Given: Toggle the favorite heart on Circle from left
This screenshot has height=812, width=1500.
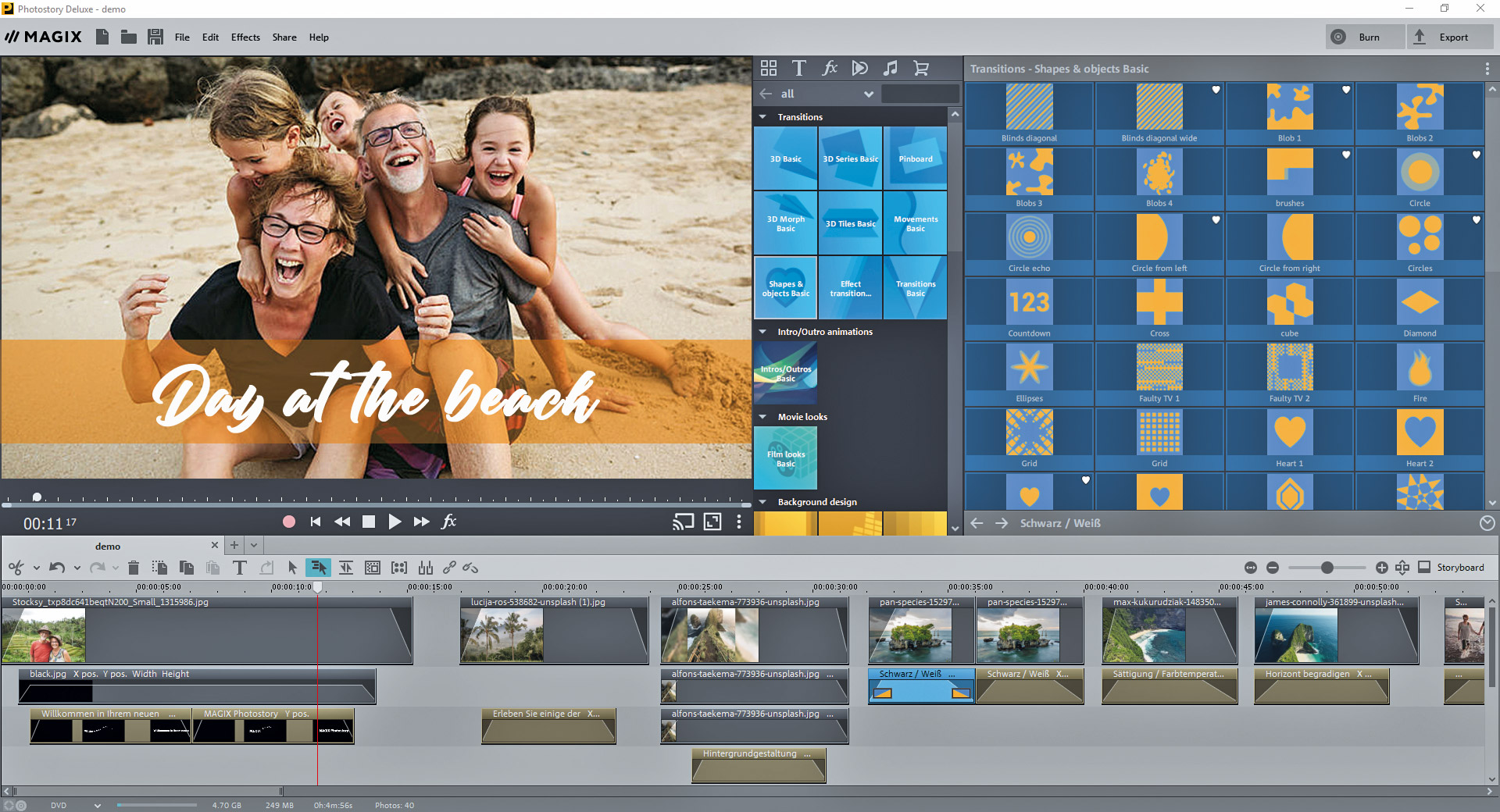Looking at the screenshot, I should coord(1216,219).
